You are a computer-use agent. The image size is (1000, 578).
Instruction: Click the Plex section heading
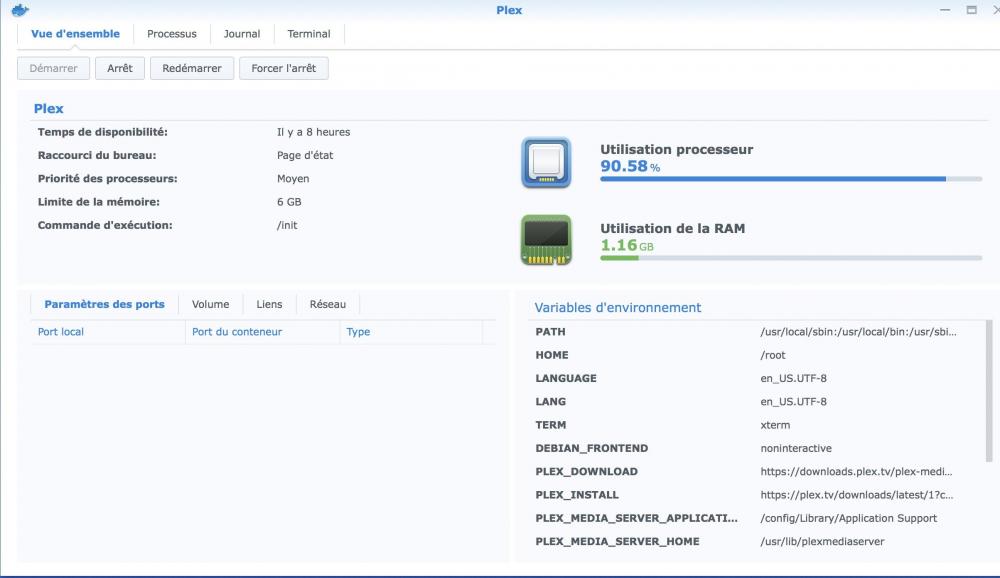pyautogui.click(x=48, y=108)
